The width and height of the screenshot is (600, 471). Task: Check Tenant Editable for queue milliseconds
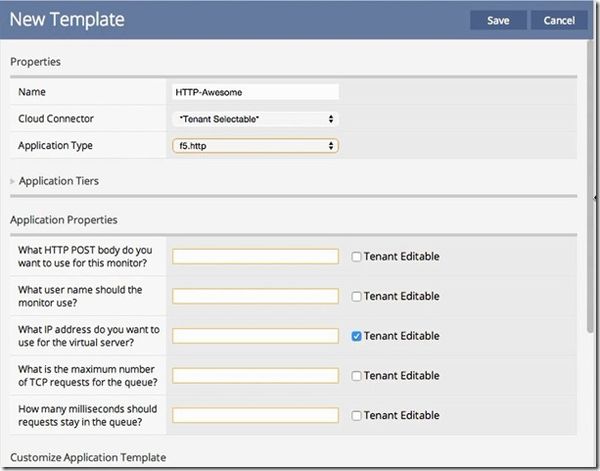pyautogui.click(x=357, y=415)
